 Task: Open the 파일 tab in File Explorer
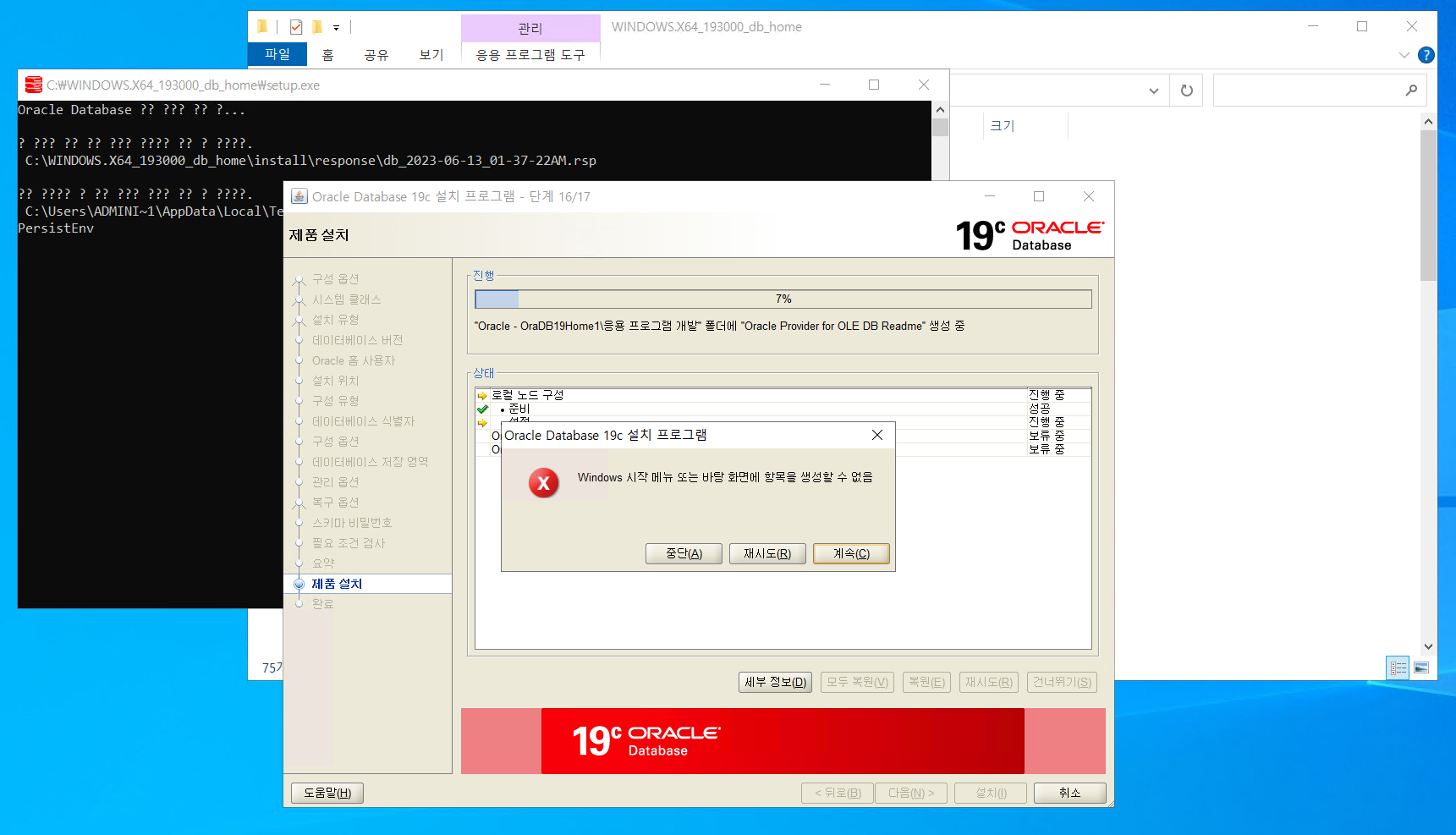(x=277, y=54)
